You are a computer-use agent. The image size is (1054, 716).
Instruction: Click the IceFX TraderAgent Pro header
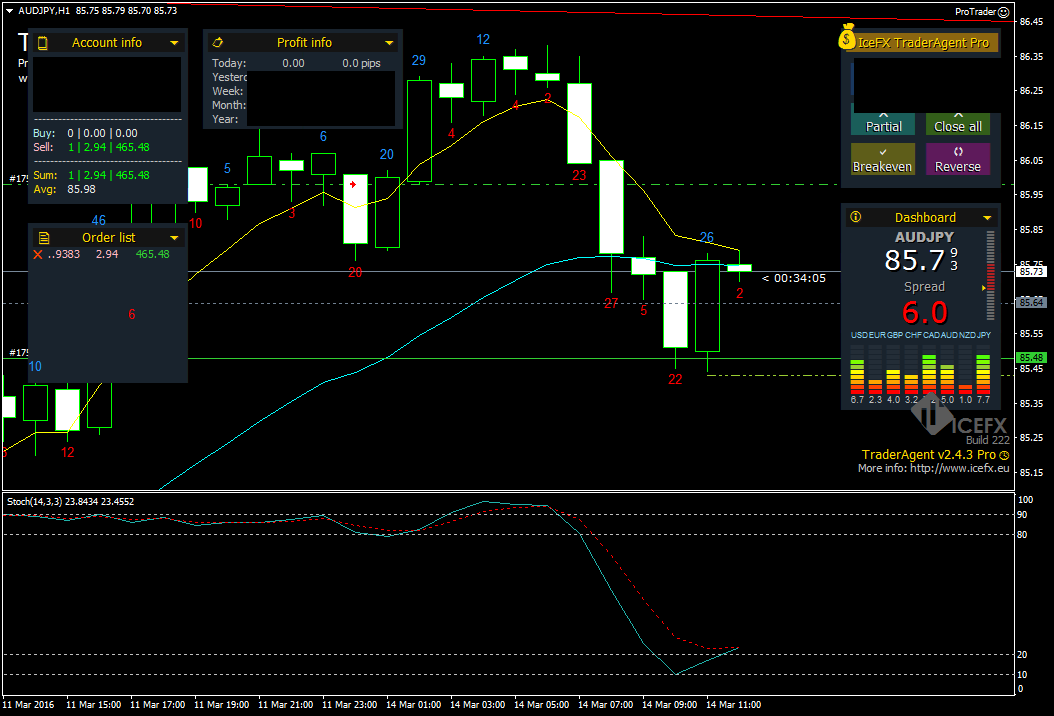pyautogui.click(x=923, y=42)
